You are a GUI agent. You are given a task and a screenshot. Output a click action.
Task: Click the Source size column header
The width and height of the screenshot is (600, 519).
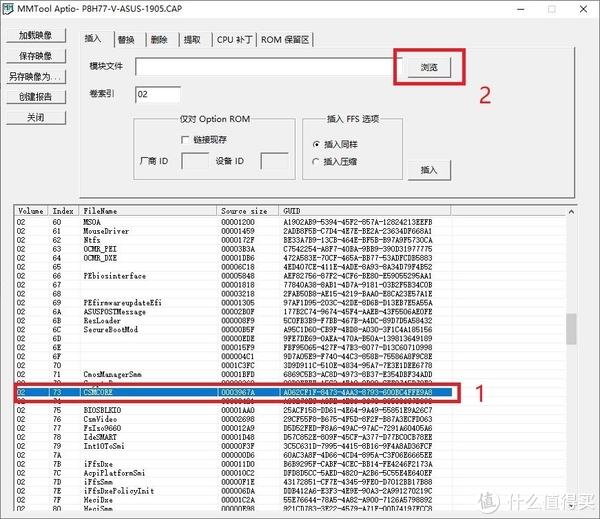[x=248, y=211]
